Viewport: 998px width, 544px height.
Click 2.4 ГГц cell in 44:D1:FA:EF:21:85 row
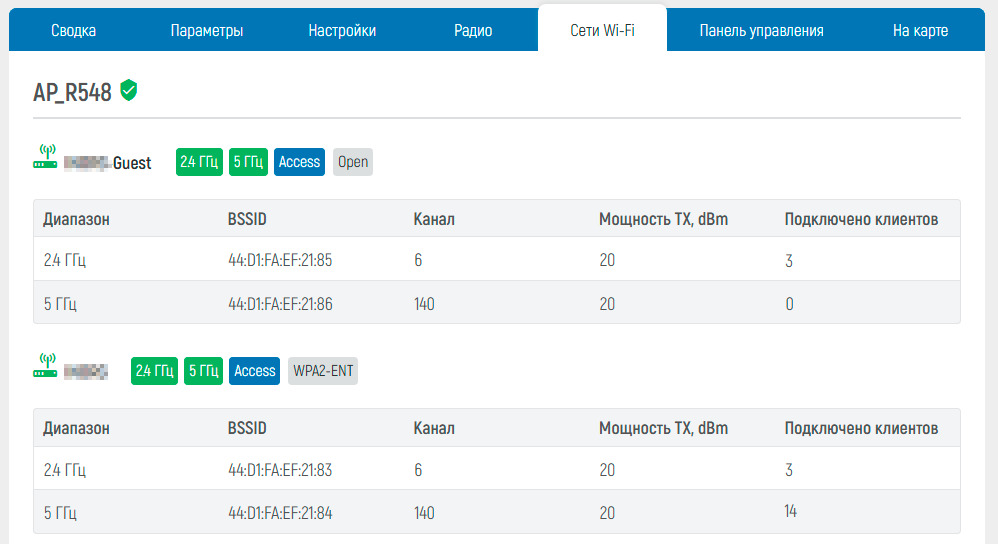(64, 260)
